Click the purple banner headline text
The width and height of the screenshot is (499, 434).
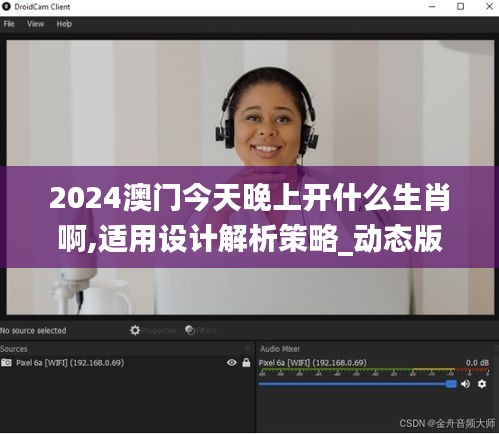[x=250, y=218]
